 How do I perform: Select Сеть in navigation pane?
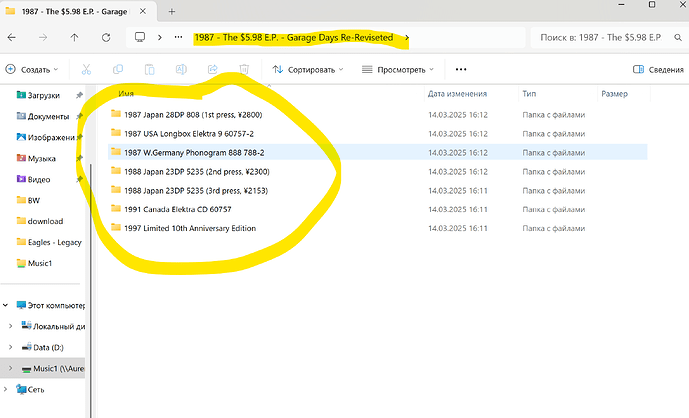(30, 389)
